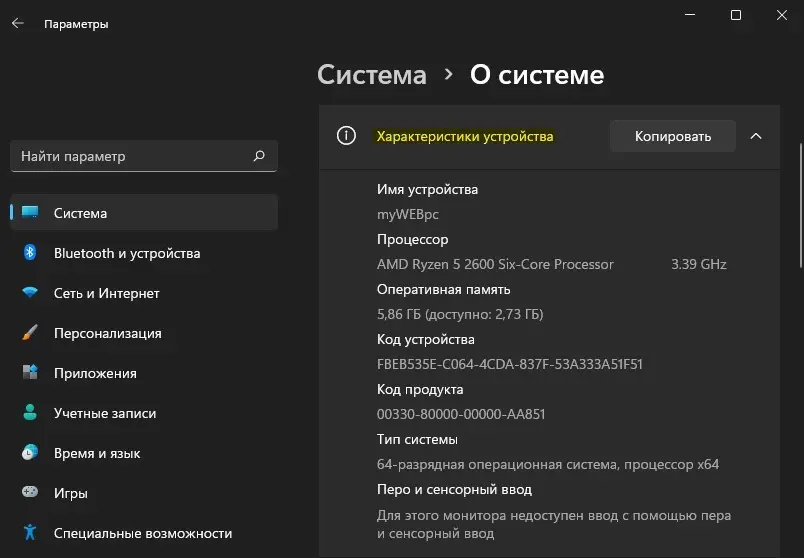Click the Wi-Fi network icon in sidebar
The width and height of the screenshot is (804, 558).
pos(30,293)
